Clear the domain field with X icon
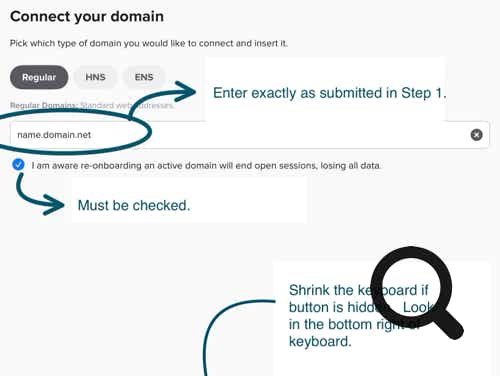This screenshot has width=500, height=376. point(476,135)
